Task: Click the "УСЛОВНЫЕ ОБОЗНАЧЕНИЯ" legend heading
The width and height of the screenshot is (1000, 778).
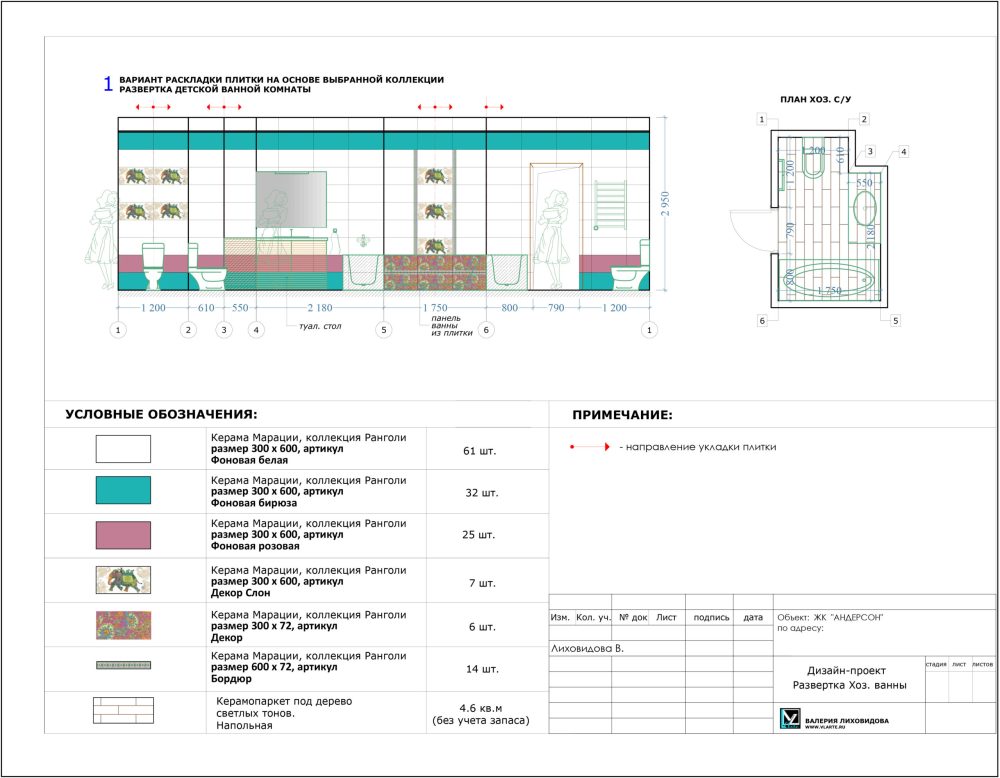Action: [x=161, y=414]
